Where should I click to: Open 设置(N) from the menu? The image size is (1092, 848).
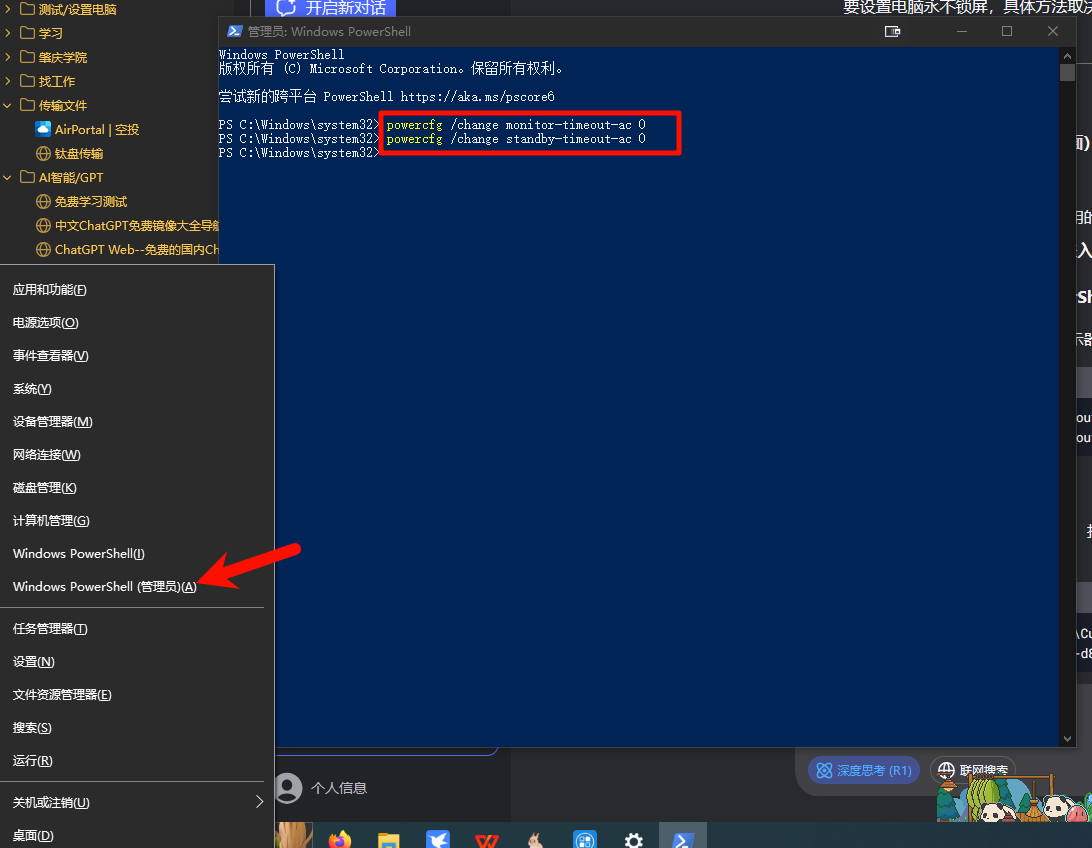[136, 661]
